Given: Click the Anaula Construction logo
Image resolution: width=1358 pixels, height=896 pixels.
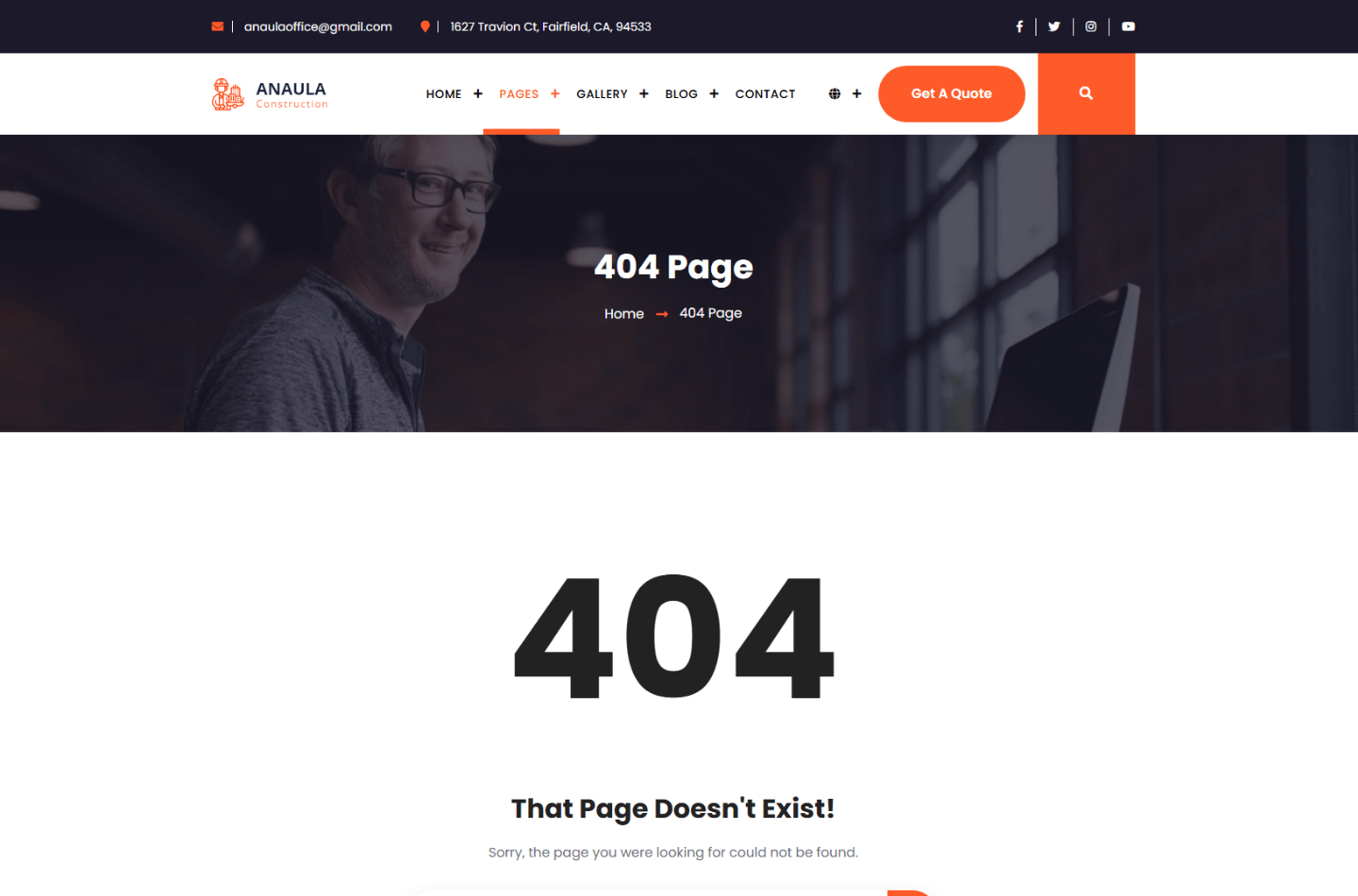Looking at the screenshot, I should [x=270, y=93].
